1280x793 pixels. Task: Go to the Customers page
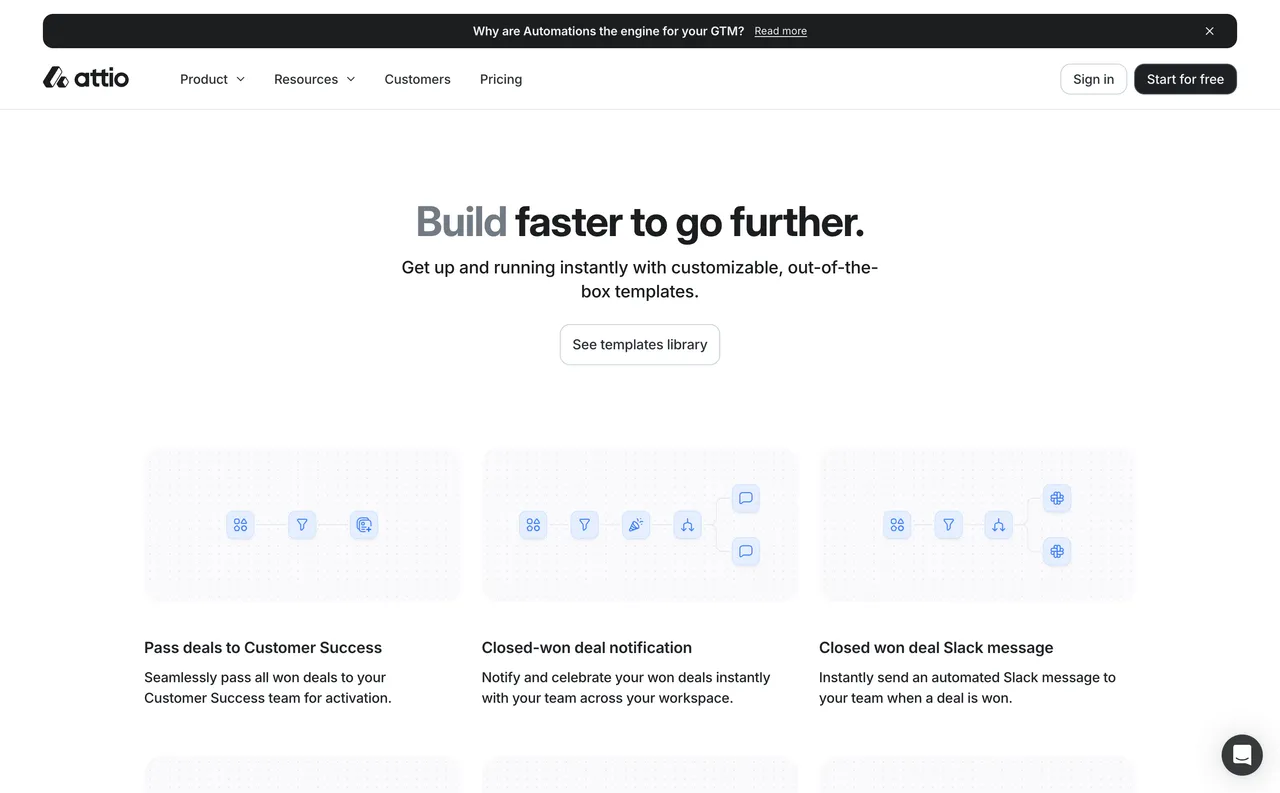pyautogui.click(x=417, y=78)
